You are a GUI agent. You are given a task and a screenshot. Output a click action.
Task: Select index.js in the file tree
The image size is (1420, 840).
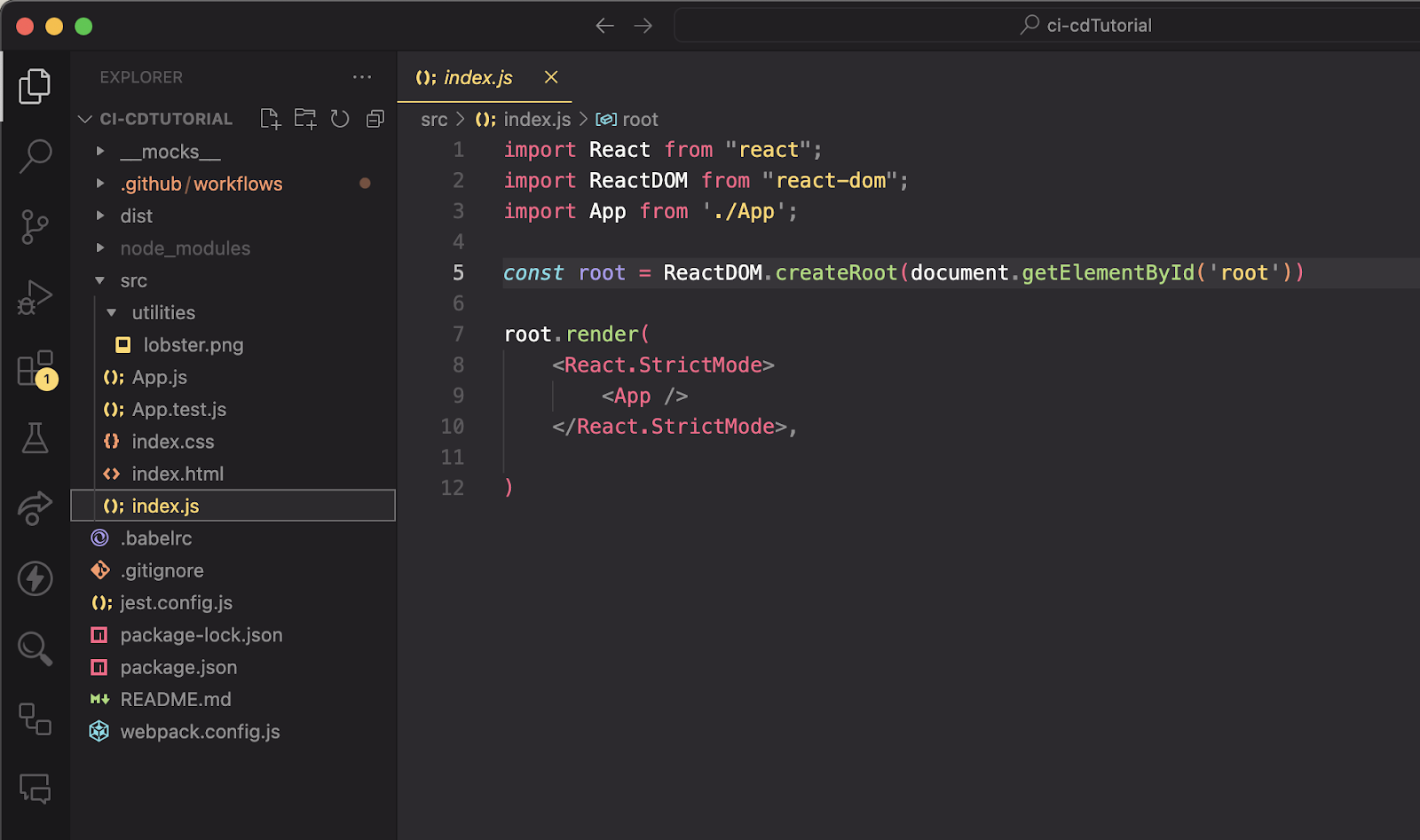click(x=233, y=506)
